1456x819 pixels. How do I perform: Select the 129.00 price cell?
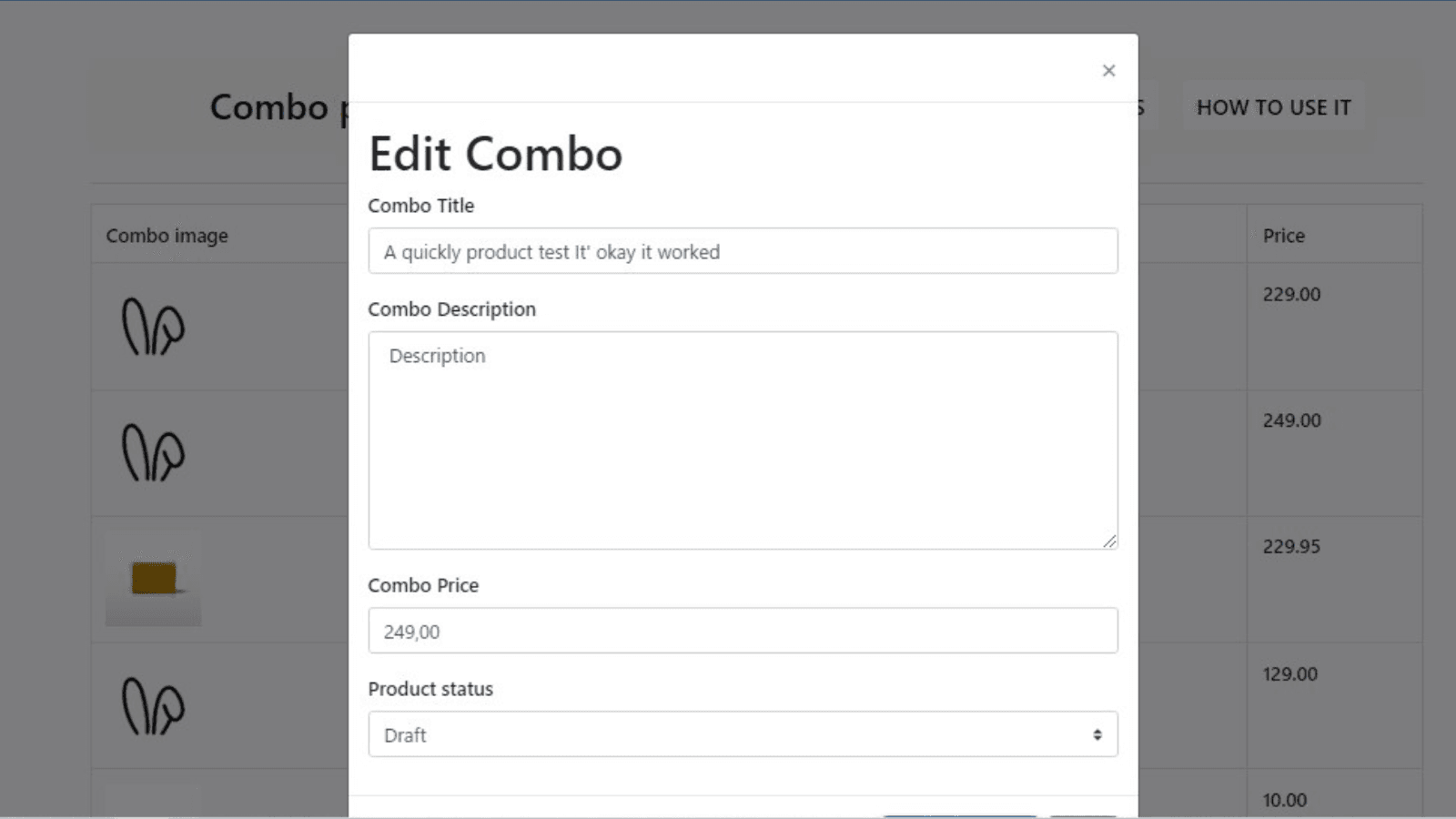click(1289, 674)
